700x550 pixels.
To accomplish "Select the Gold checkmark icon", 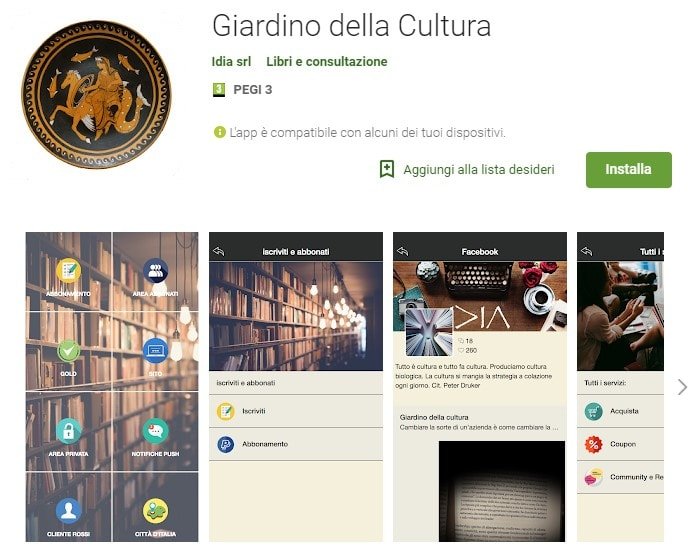I will pos(68,351).
